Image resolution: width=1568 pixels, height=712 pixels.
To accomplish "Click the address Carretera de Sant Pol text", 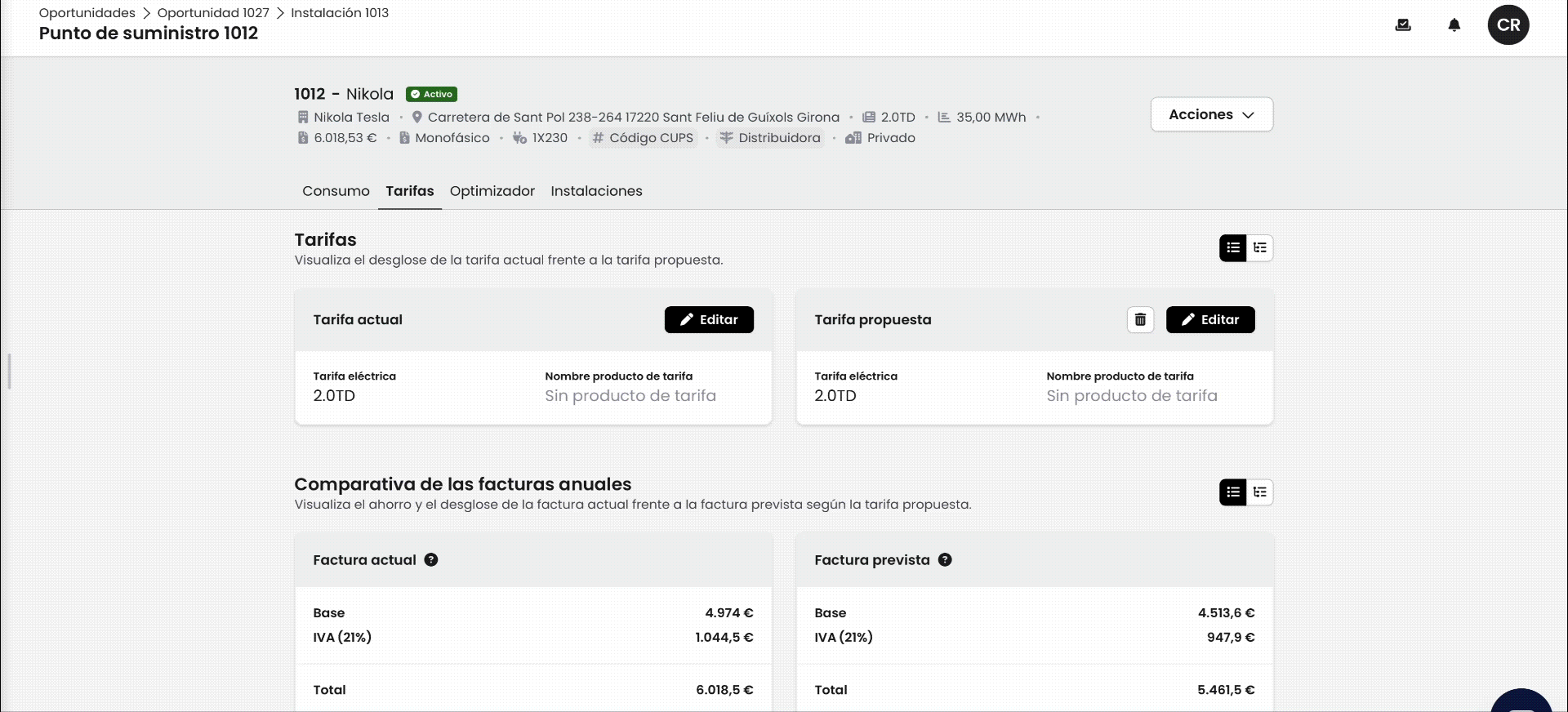I will pos(634,117).
